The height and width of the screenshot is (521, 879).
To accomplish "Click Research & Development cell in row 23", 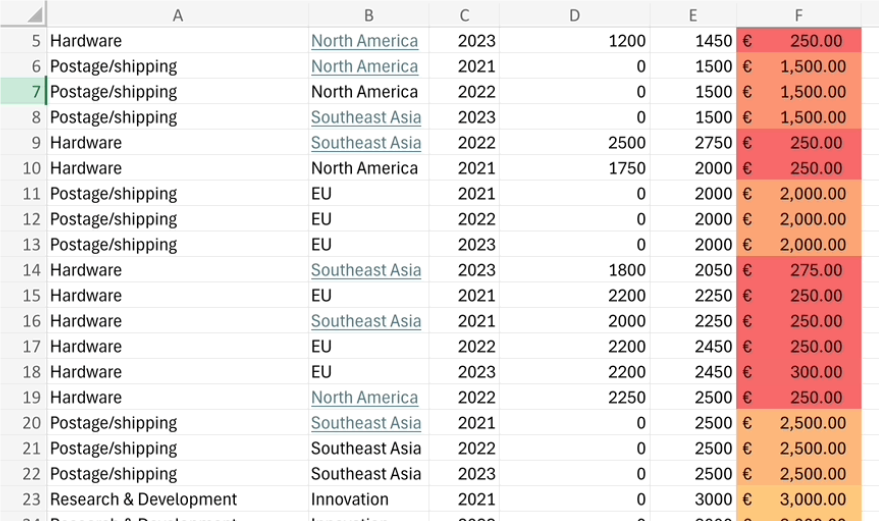I will coord(177,499).
